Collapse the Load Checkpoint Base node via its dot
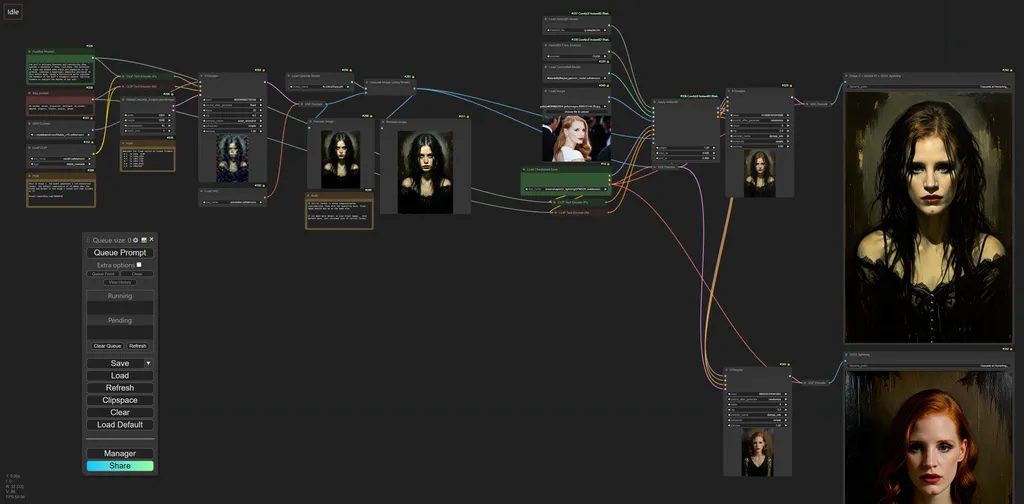 [x=524, y=169]
